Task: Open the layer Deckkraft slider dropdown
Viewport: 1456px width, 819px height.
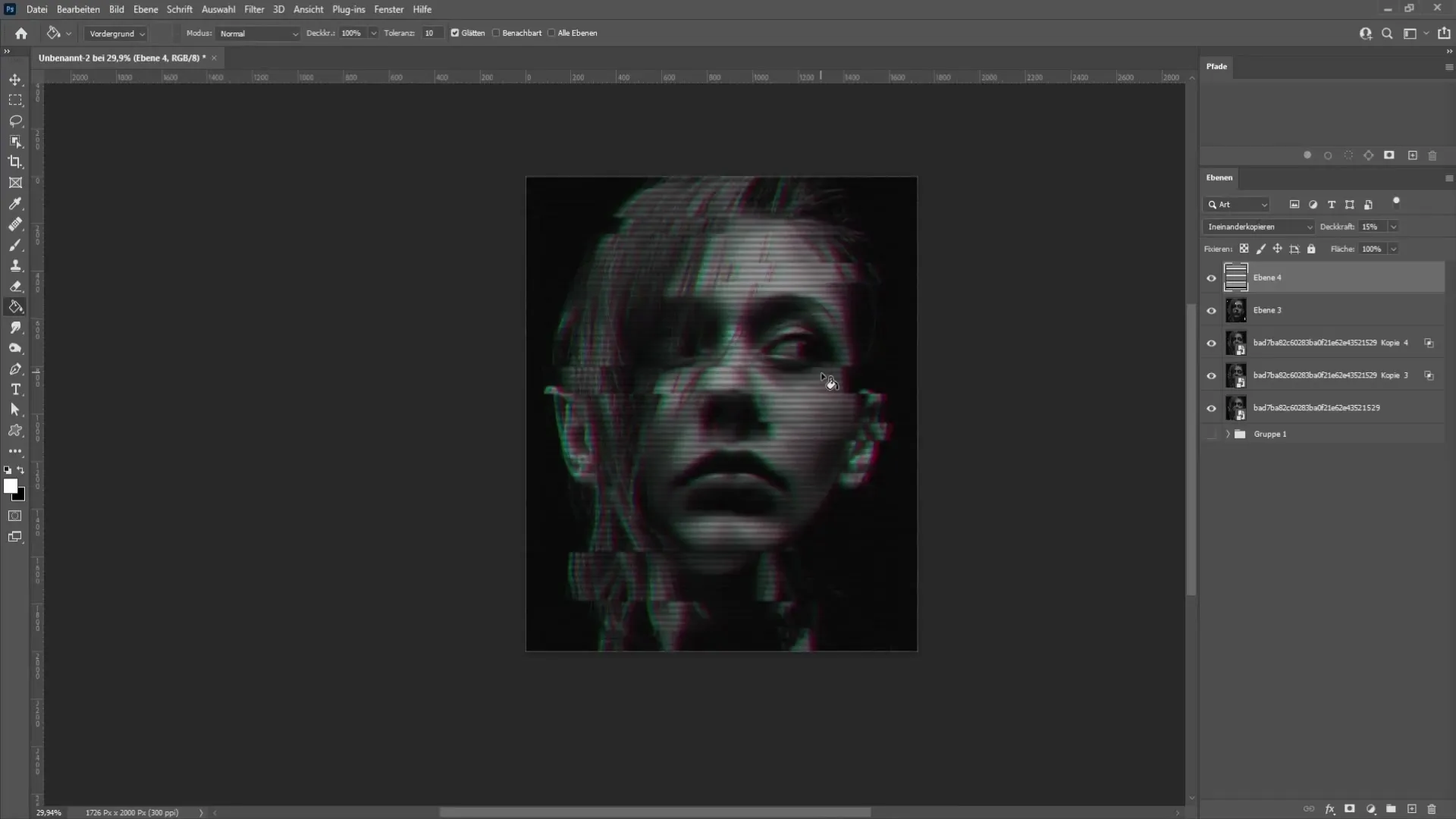Action: (1393, 227)
